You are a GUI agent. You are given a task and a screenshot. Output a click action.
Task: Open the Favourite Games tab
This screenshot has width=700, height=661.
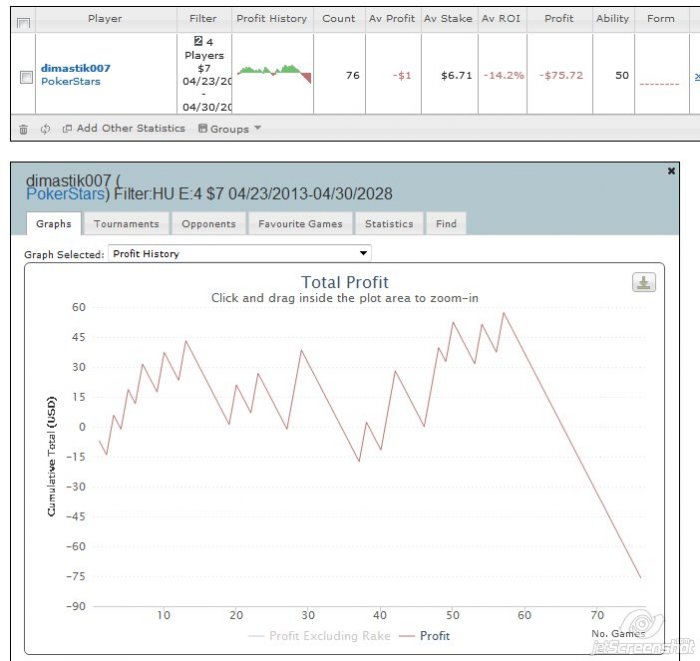click(x=300, y=224)
